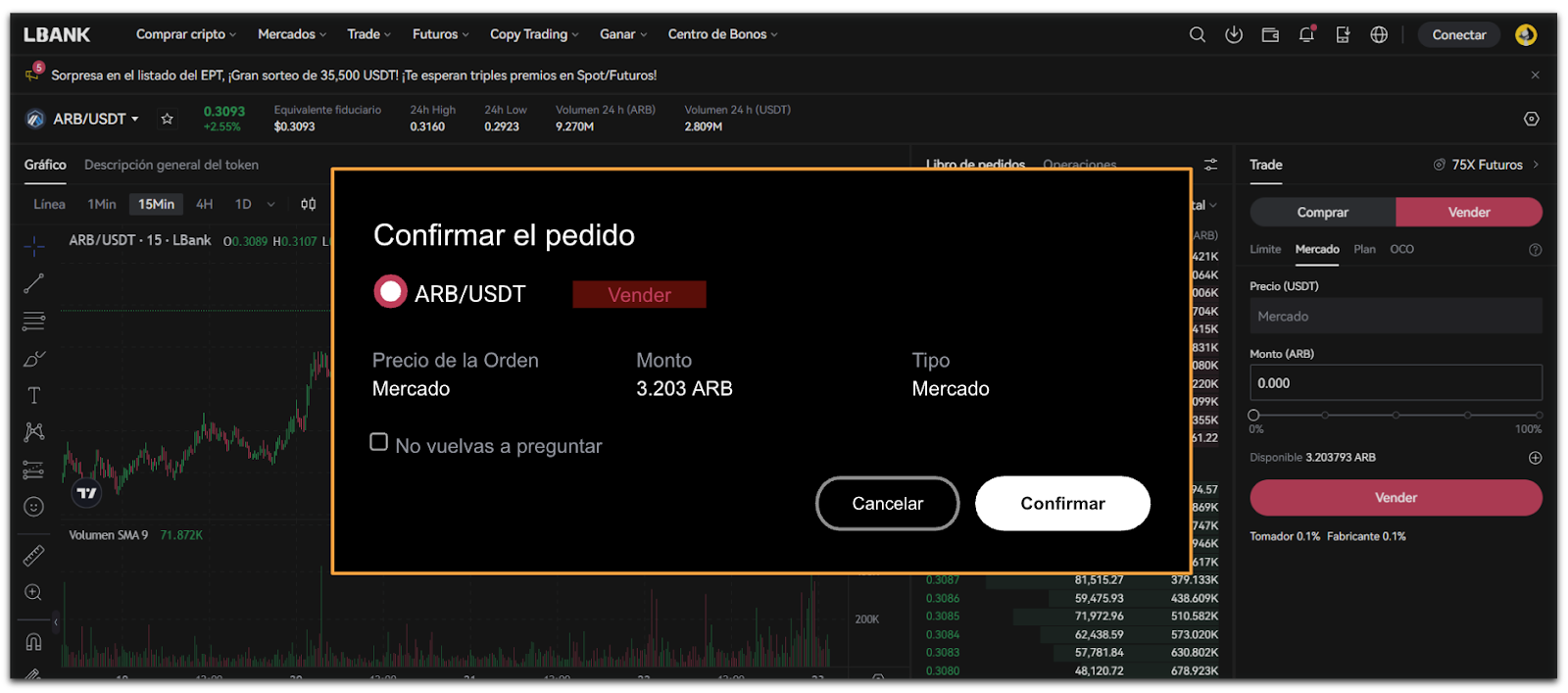1568x693 pixels.
Task: Expand Futuros menu
Action: 441,34
